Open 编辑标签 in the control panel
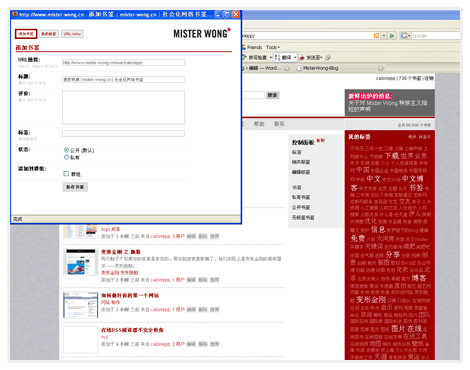The height and width of the screenshot is (370, 470). [x=301, y=172]
